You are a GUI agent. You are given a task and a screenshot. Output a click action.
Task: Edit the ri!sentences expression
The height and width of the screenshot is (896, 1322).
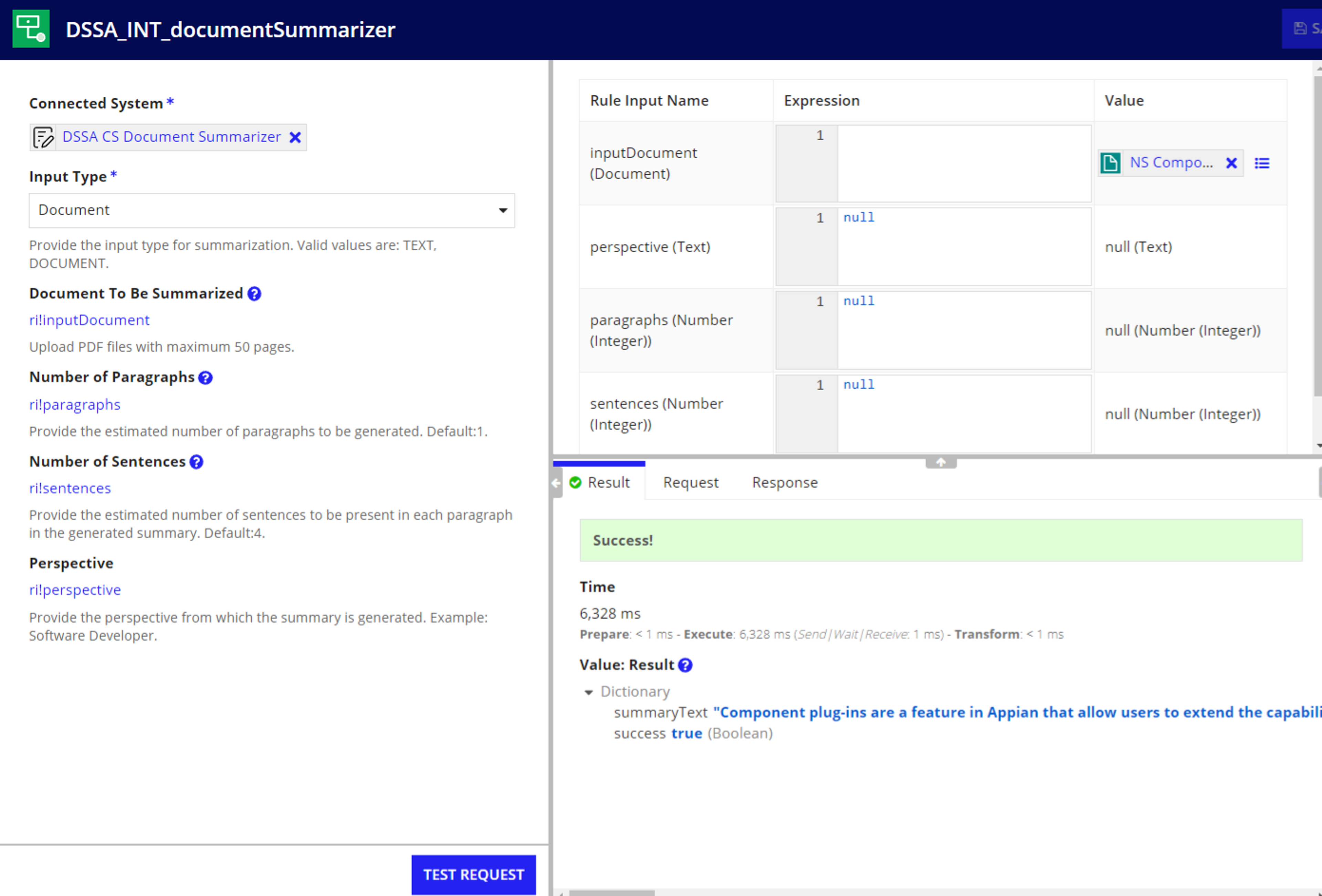pos(70,488)
